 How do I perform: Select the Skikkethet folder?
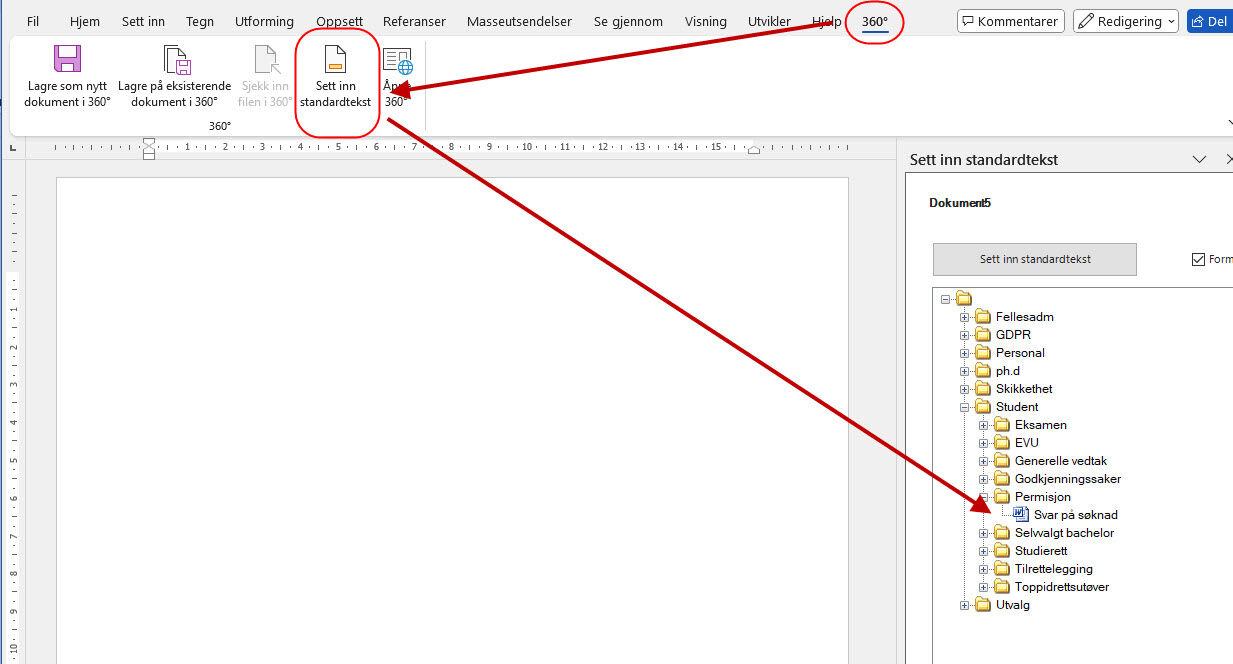pyautogui.click(x=1015, y=389)
